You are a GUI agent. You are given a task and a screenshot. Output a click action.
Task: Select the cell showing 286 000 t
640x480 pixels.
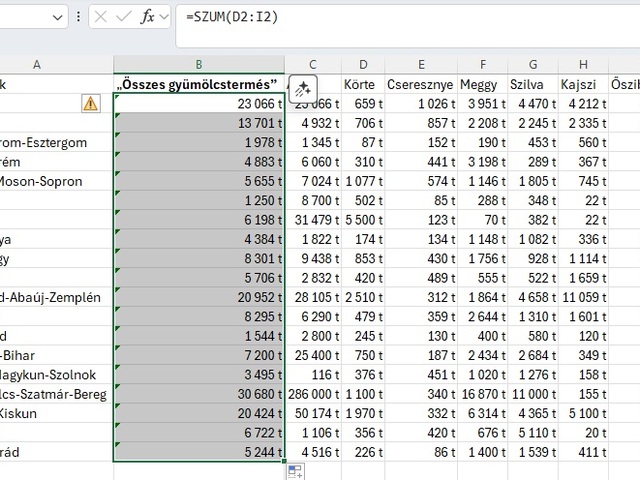coord(314,394)
